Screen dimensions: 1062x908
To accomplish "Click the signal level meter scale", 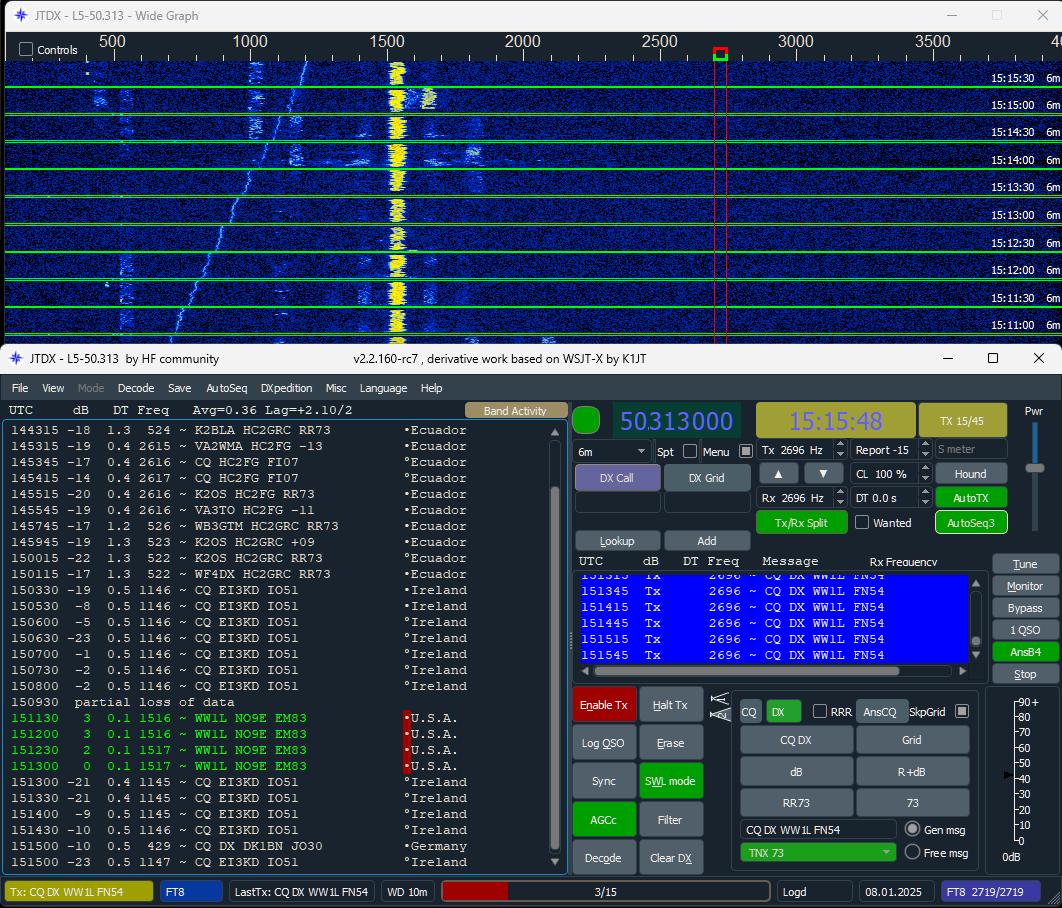I will point(1022,771).
